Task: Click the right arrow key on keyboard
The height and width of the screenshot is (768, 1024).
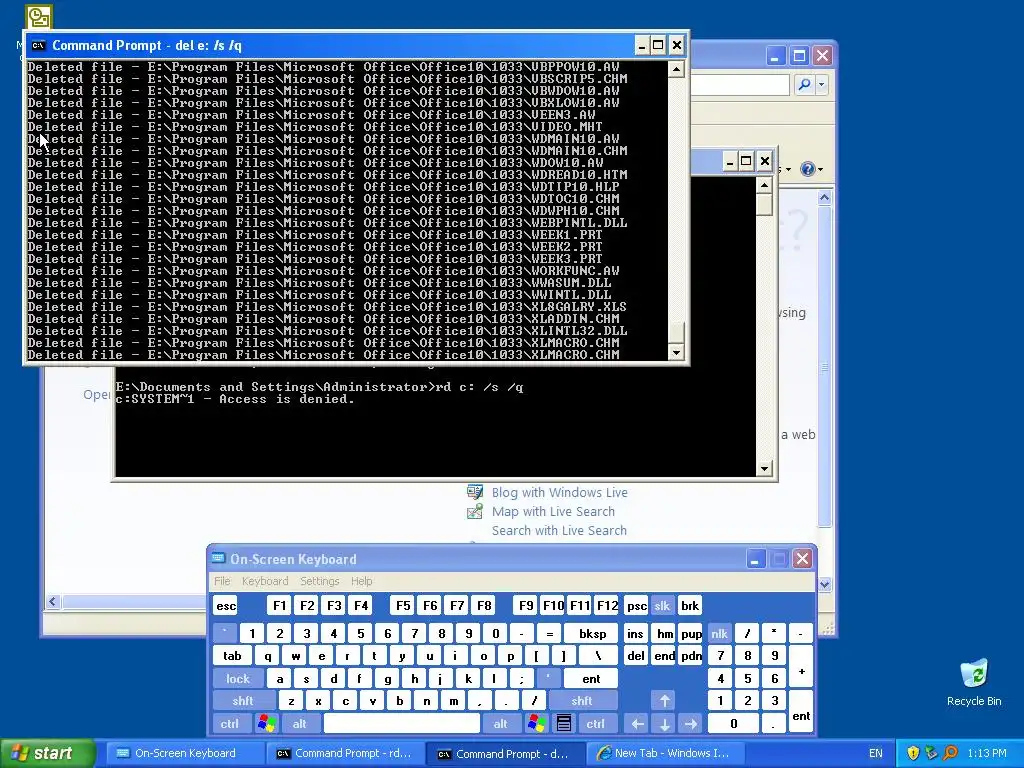Action: pyautogui.click(x=690, y=724)
